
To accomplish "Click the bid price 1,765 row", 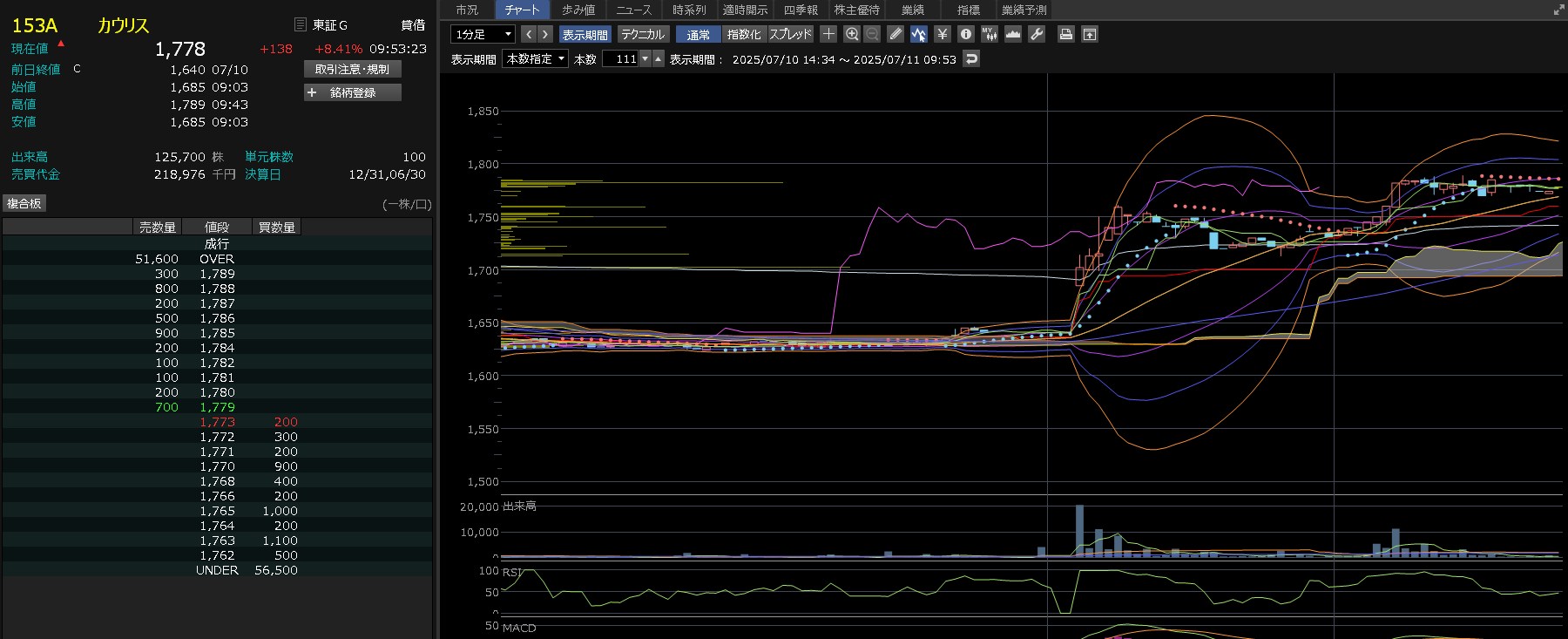I will (x=217, y=511).
